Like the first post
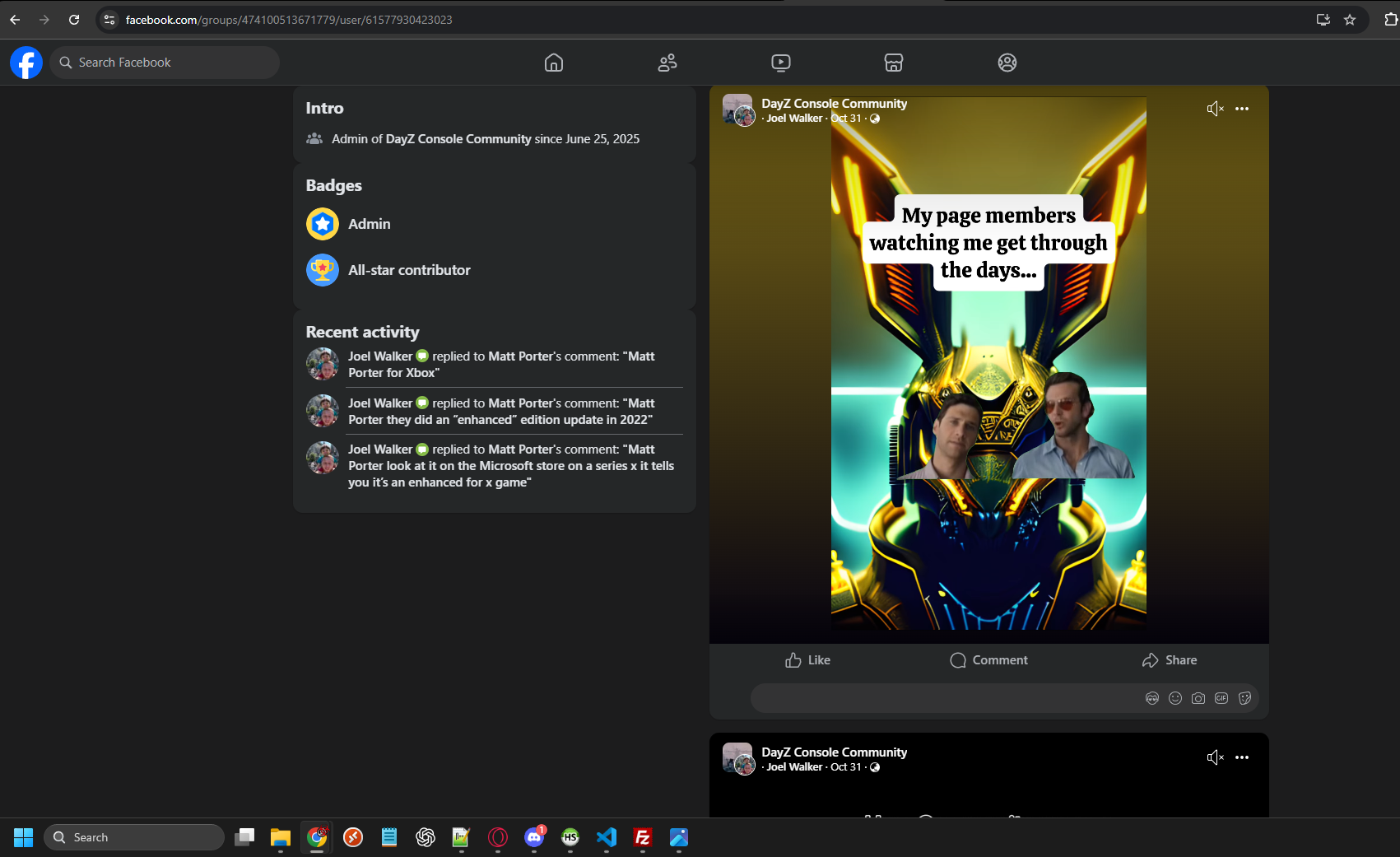Screen dimensions: 1400x857 click(807, 660)
